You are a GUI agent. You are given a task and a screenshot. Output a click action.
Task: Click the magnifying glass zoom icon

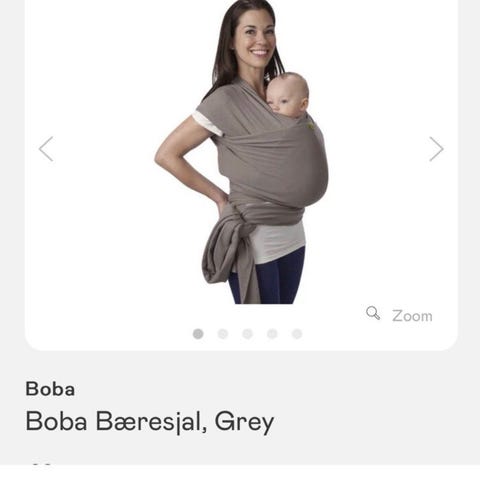373,313
